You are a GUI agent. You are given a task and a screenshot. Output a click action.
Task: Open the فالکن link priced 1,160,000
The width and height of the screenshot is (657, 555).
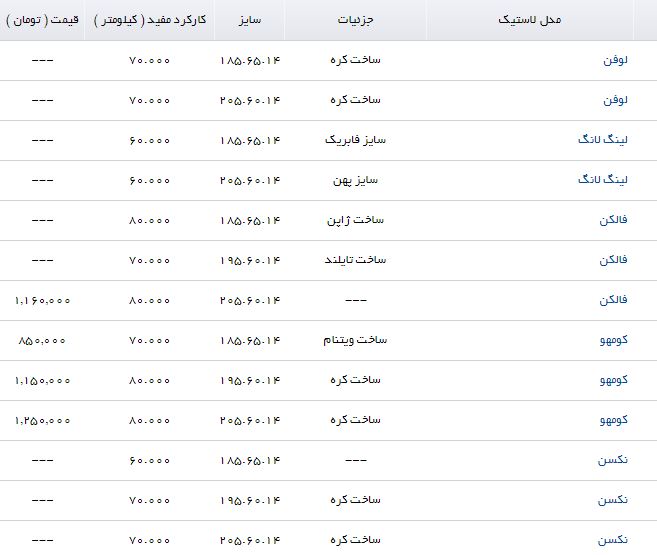coord(613,300)
